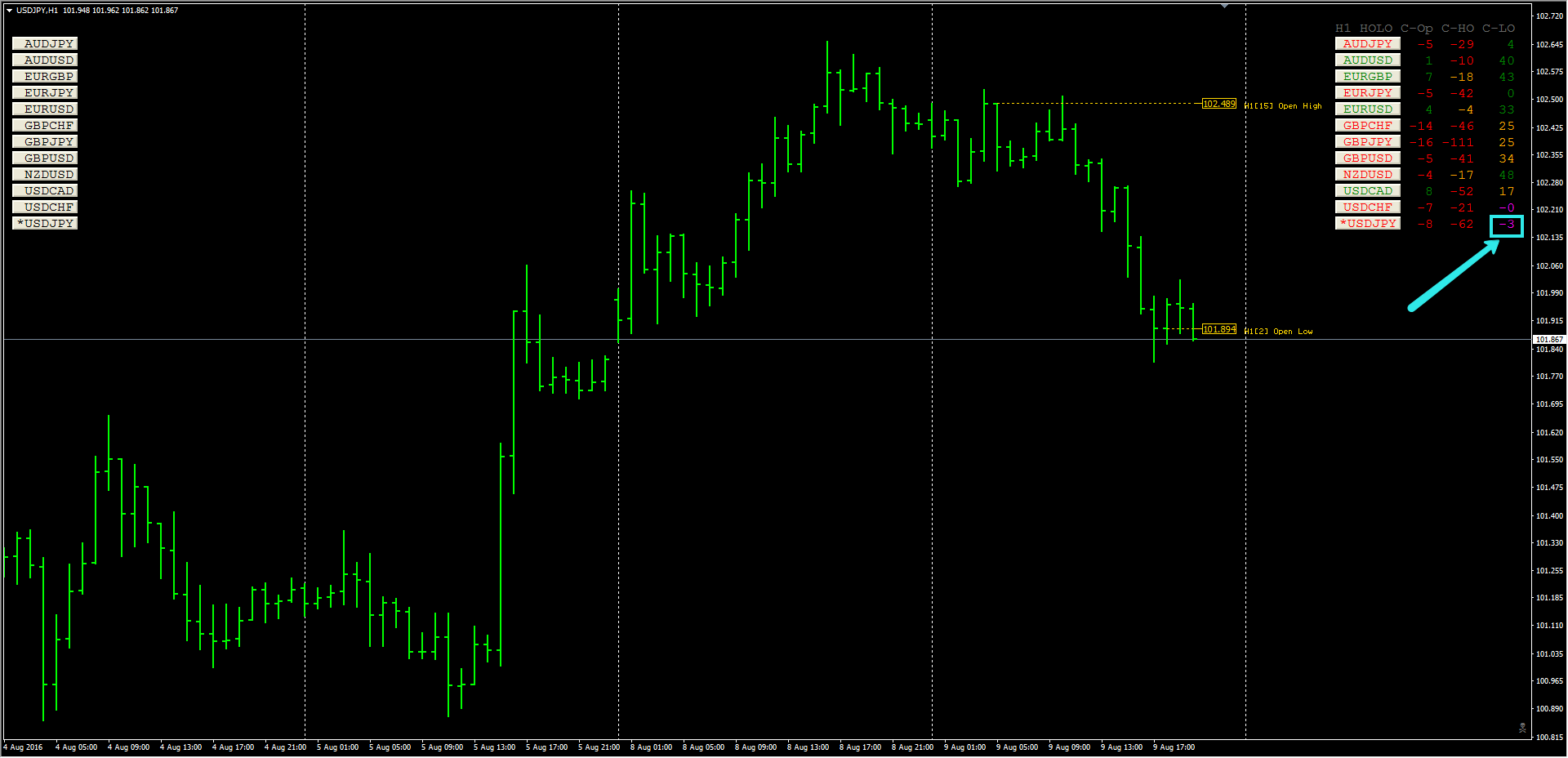1568x758 pixels.
Task: Click the -46 value in the GBPCHF row
Action: click(x=1462, y=126)
